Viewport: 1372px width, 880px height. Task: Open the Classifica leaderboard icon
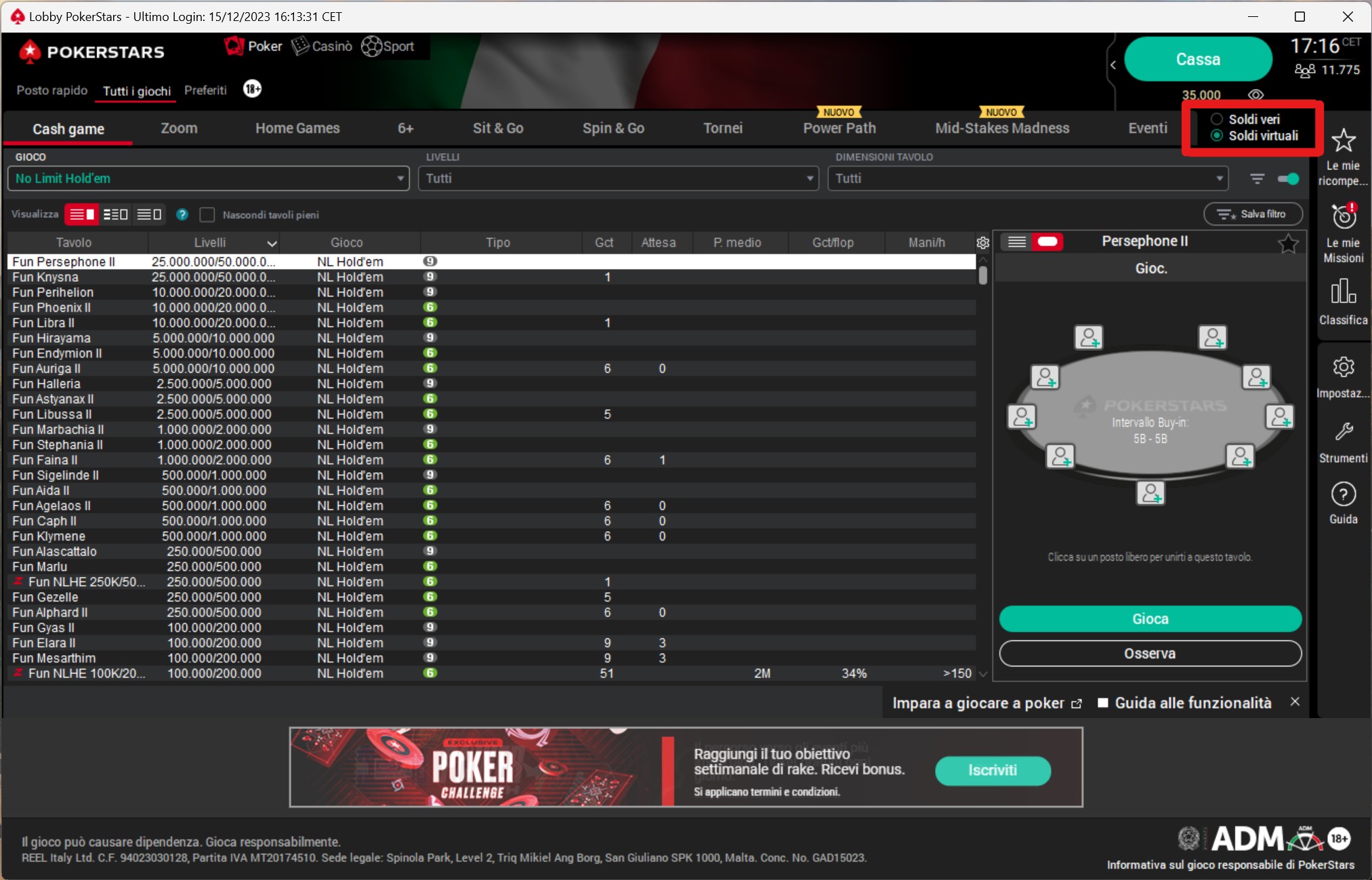pos(1343,291)
